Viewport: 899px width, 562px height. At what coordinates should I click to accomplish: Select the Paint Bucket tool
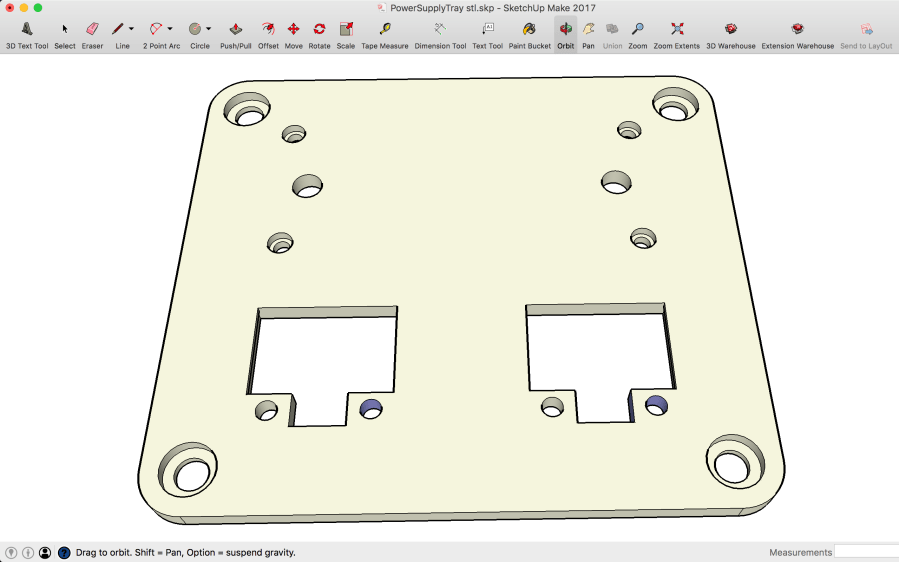point(529,30)
